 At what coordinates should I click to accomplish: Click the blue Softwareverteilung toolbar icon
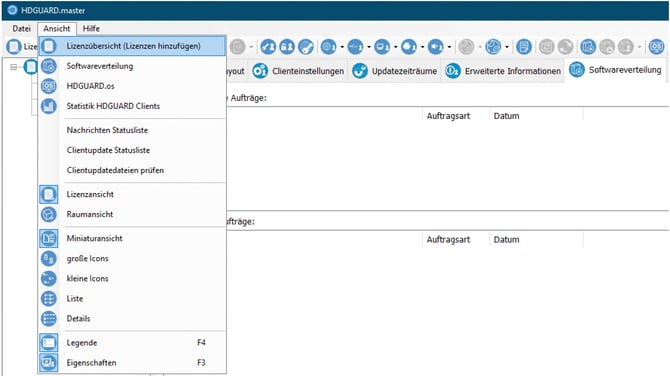coord(588,47)
